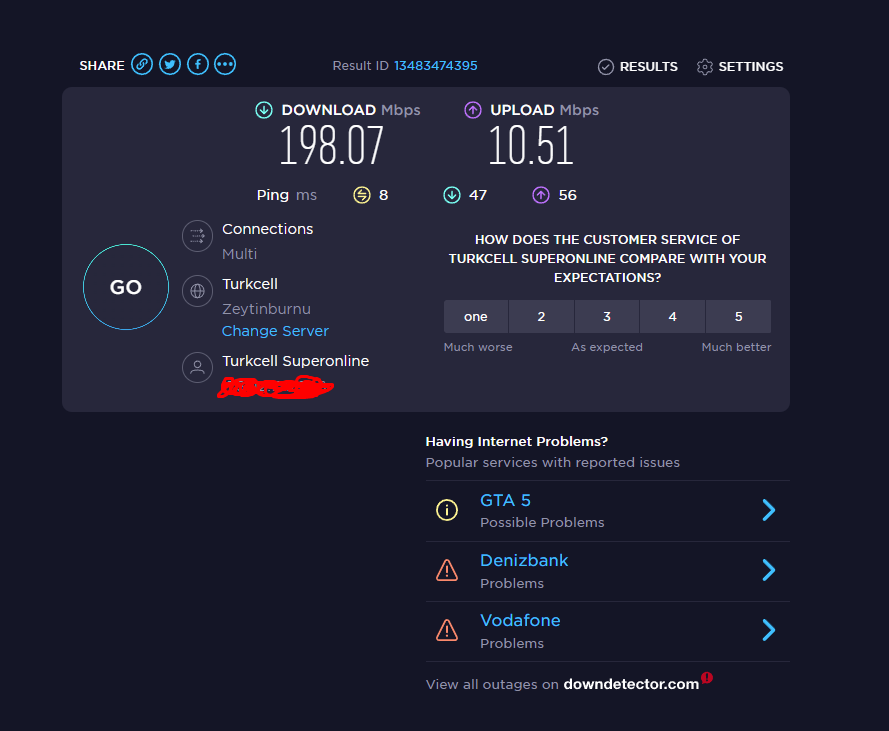The height and width of the screenshot is (731, 889).
Task: Start the speed test with GO
Action: coord(126,287)
